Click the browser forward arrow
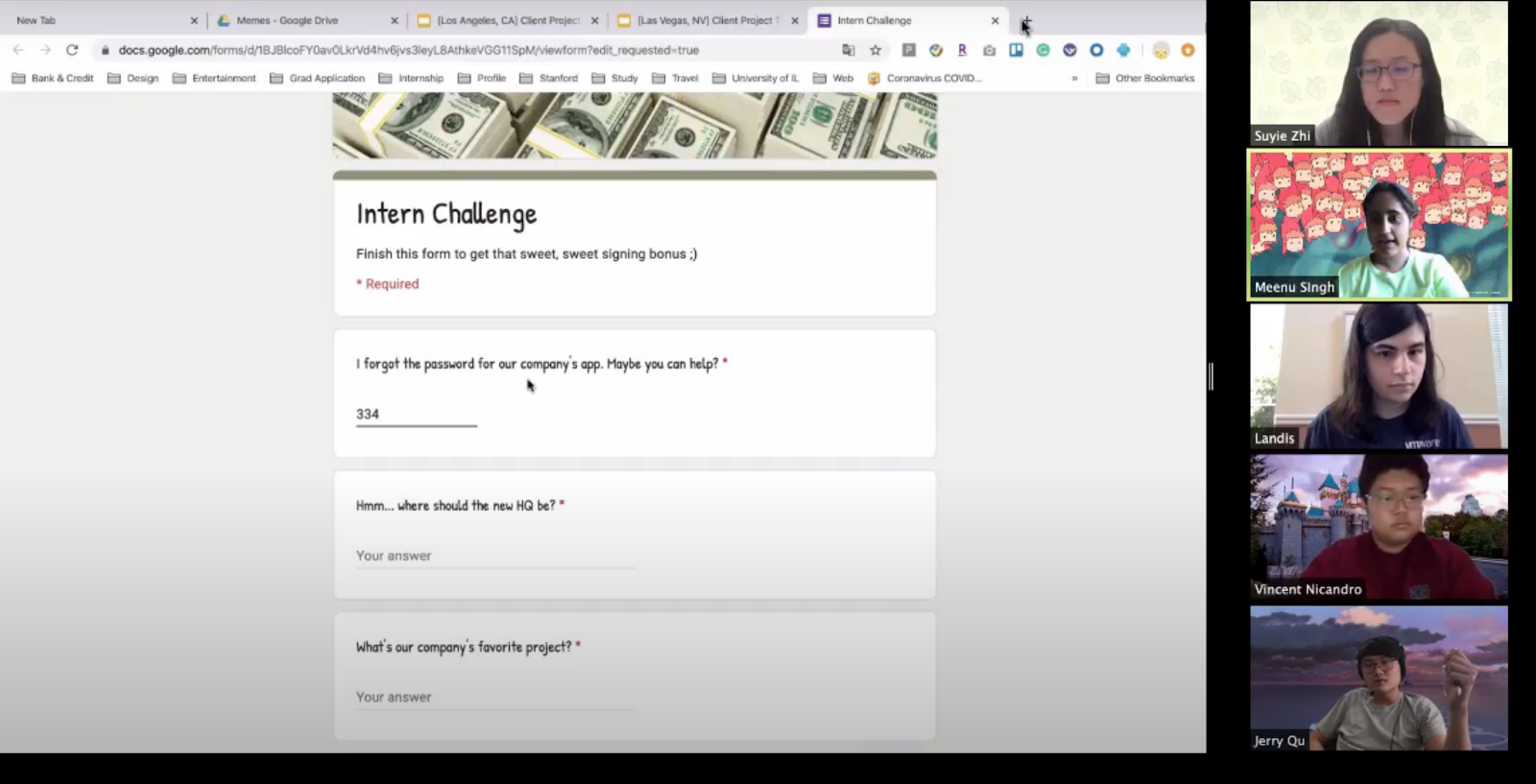Viewport: 1536px width, 784px height. [45, 50]
